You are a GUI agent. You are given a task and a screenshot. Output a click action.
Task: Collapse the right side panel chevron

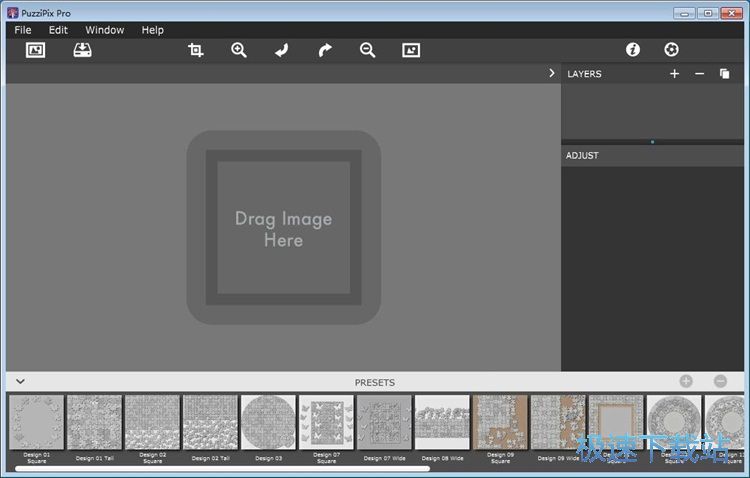(x=551, y=73)
